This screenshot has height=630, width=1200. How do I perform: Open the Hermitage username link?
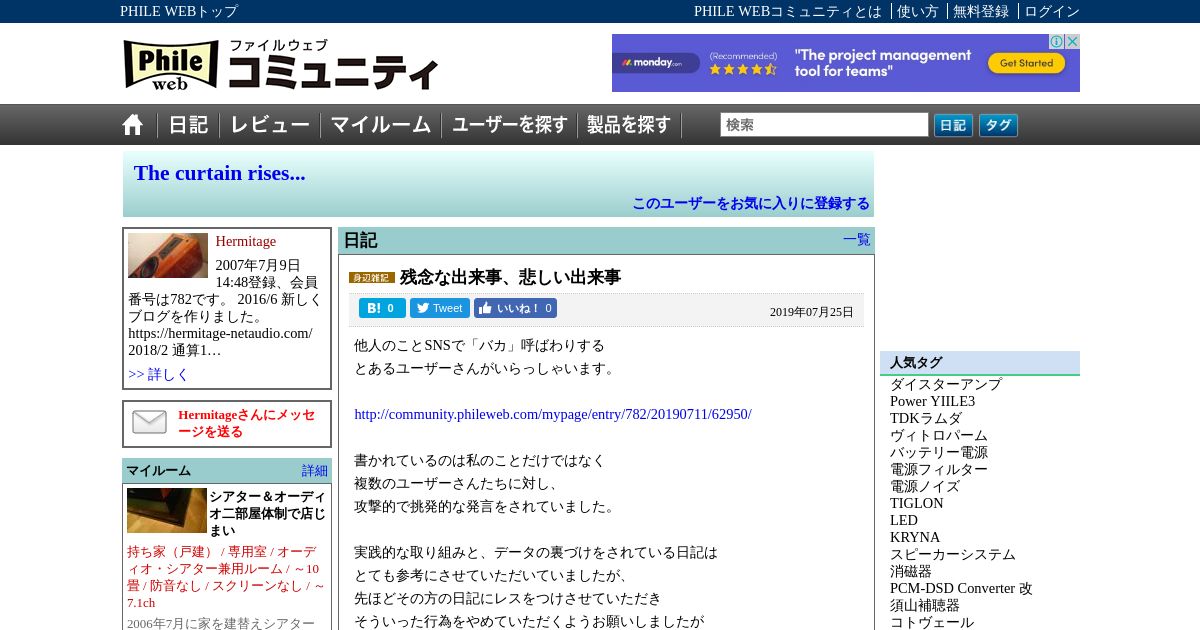tap(246, 241)
